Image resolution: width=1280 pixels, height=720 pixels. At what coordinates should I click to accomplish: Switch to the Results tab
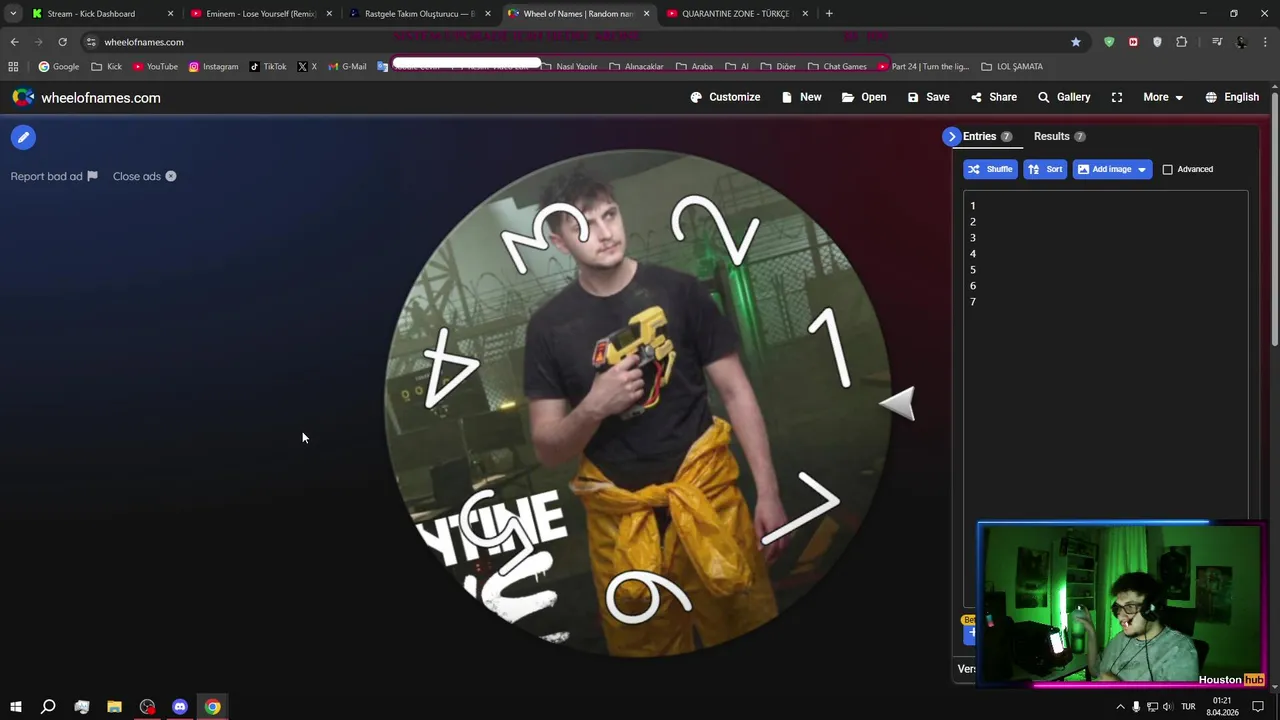point(1059,136)
